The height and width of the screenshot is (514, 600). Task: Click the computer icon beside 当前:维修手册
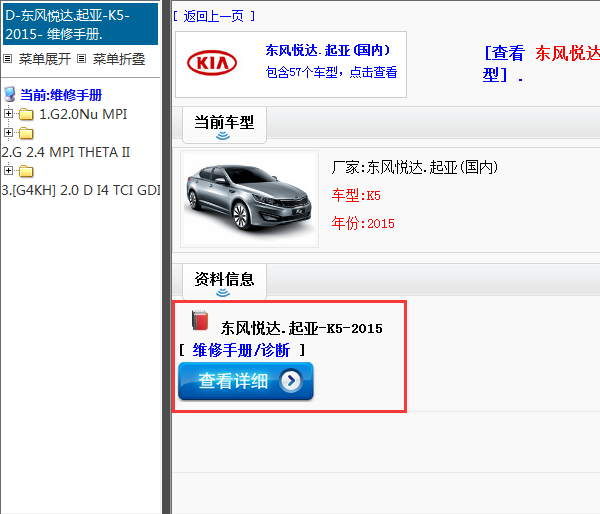(10, 94)
